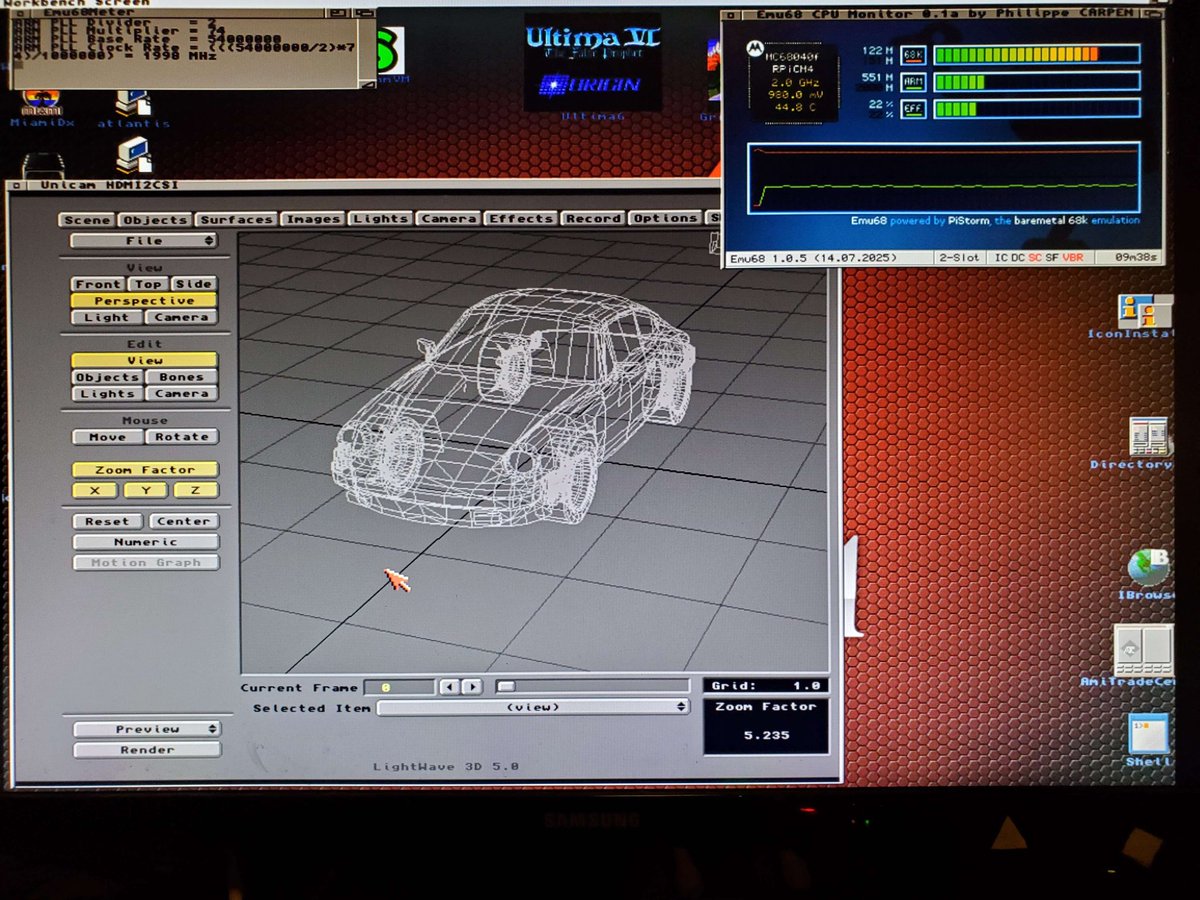
Task: Select Lights edit mode
Action: 107,394
